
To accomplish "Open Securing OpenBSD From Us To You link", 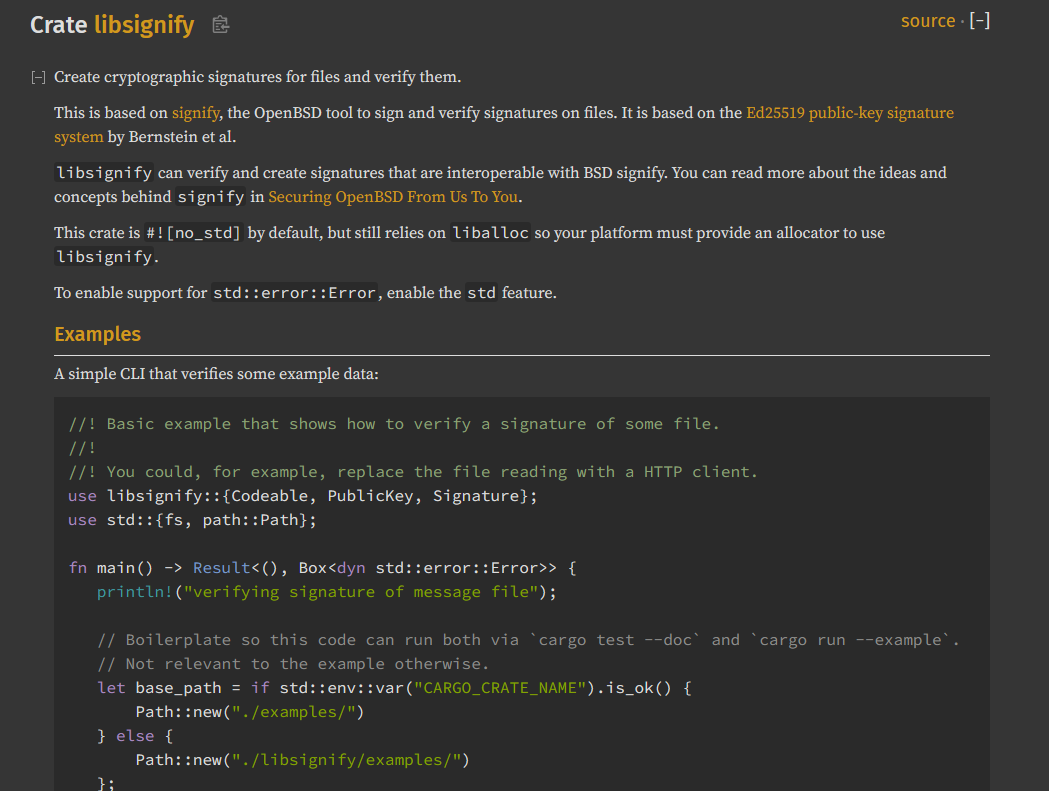I will (393, 197).
